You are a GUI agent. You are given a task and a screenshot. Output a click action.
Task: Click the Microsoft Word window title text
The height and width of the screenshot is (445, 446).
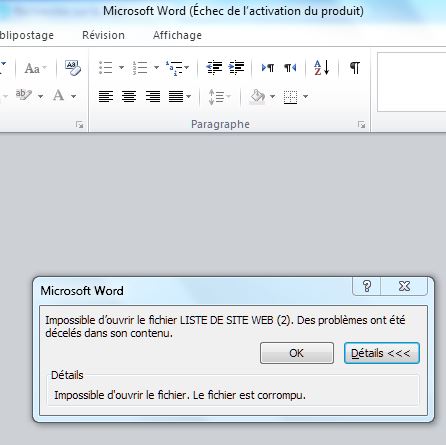tap(233, 11)
